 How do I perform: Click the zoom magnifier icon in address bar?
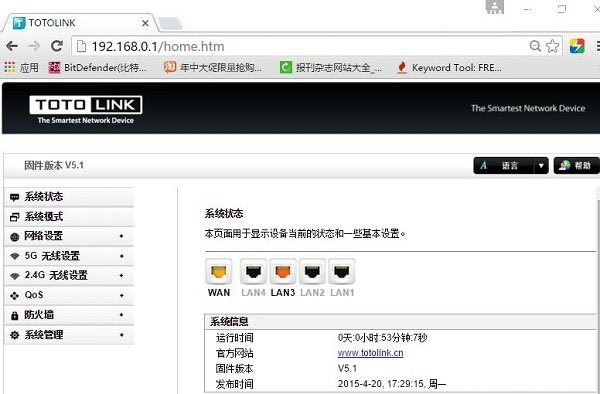click(535, 46)
